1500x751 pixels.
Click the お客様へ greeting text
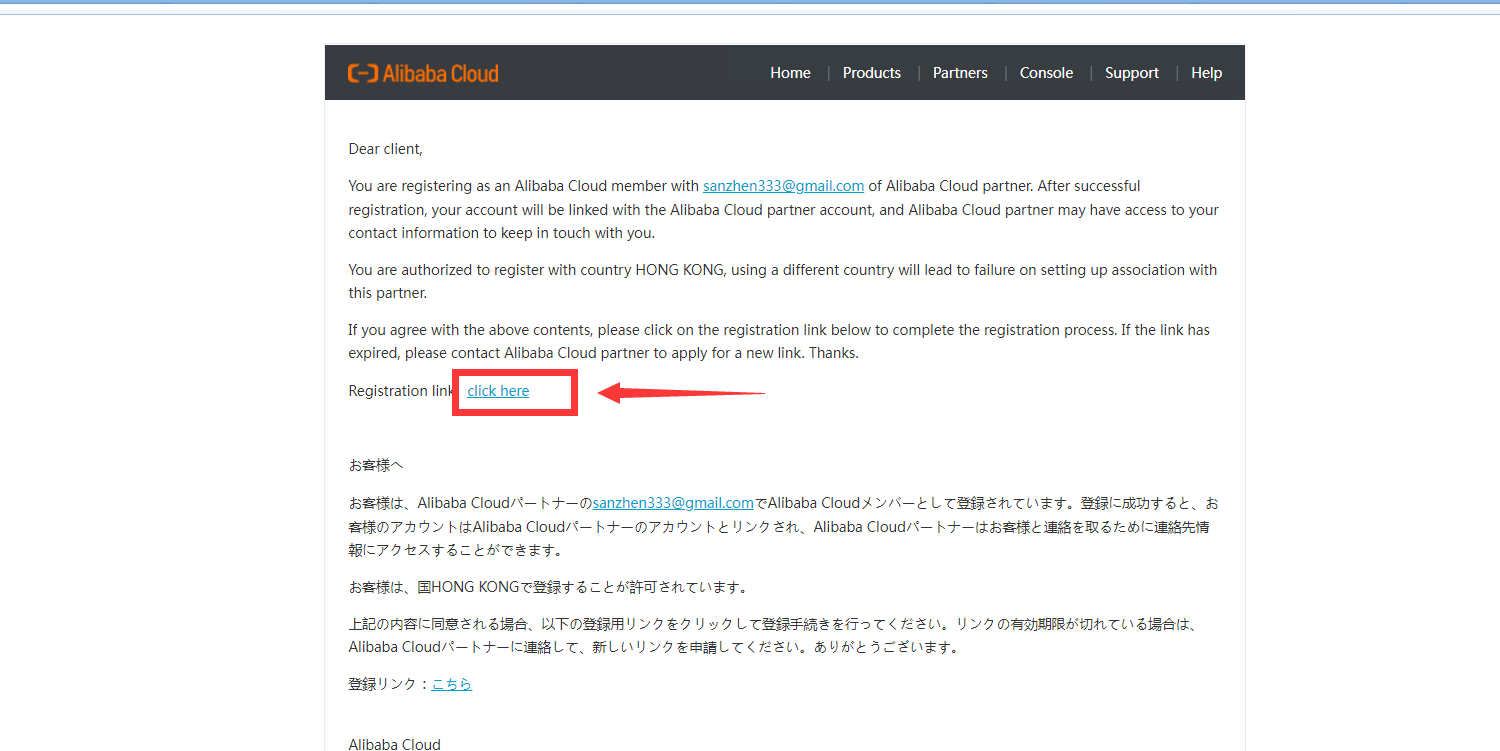[x=375, y=465]
